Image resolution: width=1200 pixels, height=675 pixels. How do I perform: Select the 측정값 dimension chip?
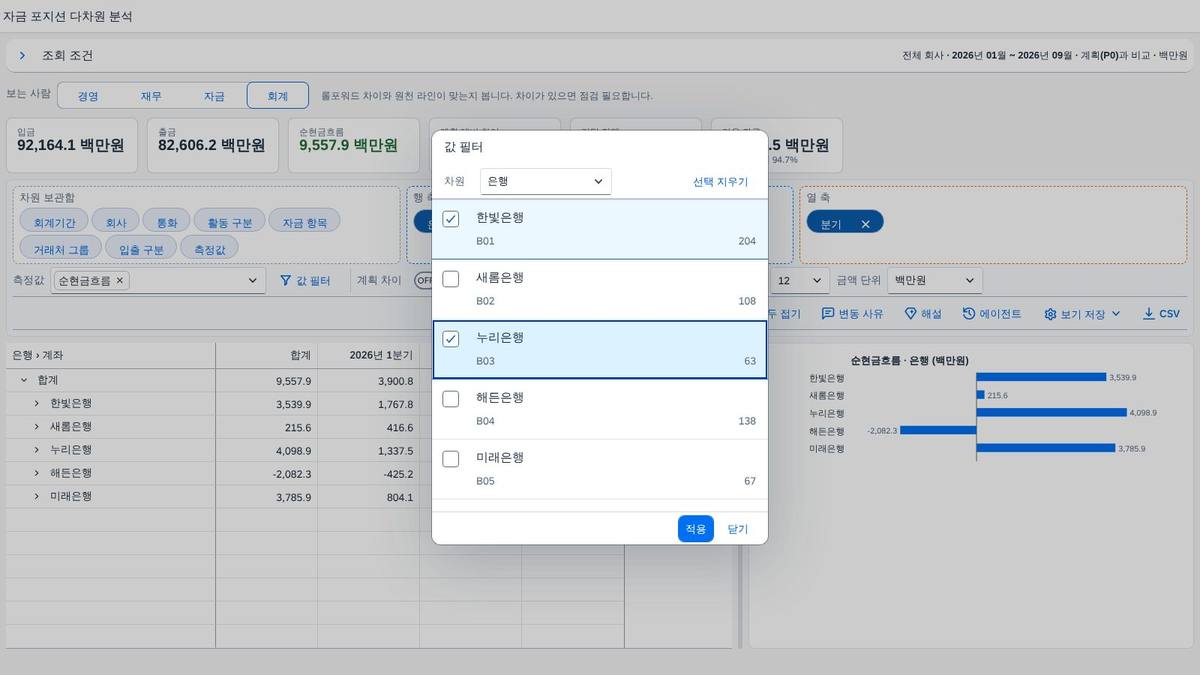210,248
